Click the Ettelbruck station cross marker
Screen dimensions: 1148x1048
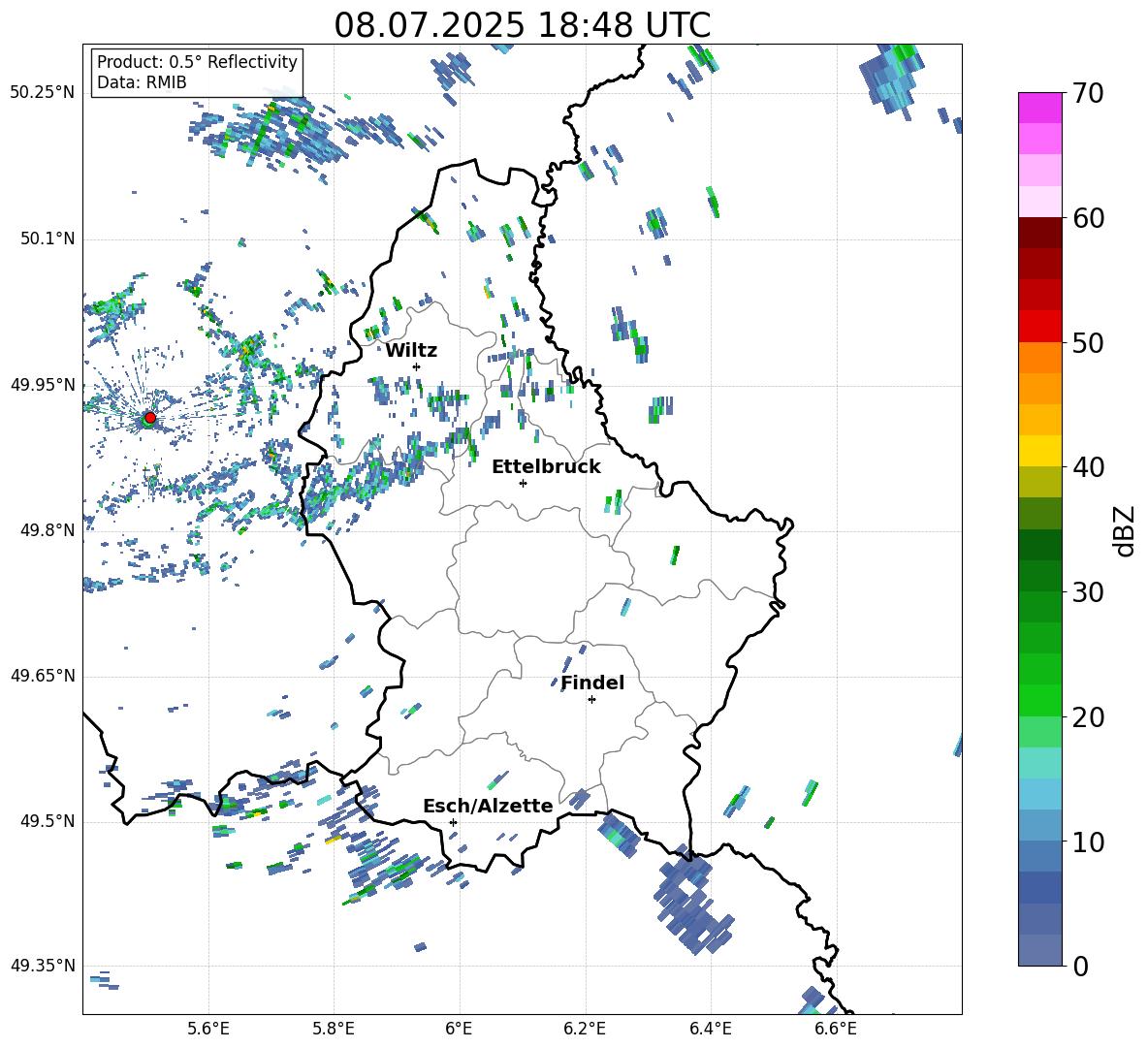tap(523, 483)
